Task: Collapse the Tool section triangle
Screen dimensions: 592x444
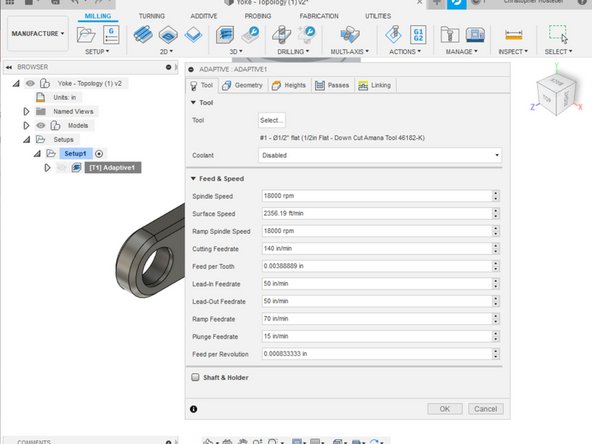Action: (x=193, y=102)
